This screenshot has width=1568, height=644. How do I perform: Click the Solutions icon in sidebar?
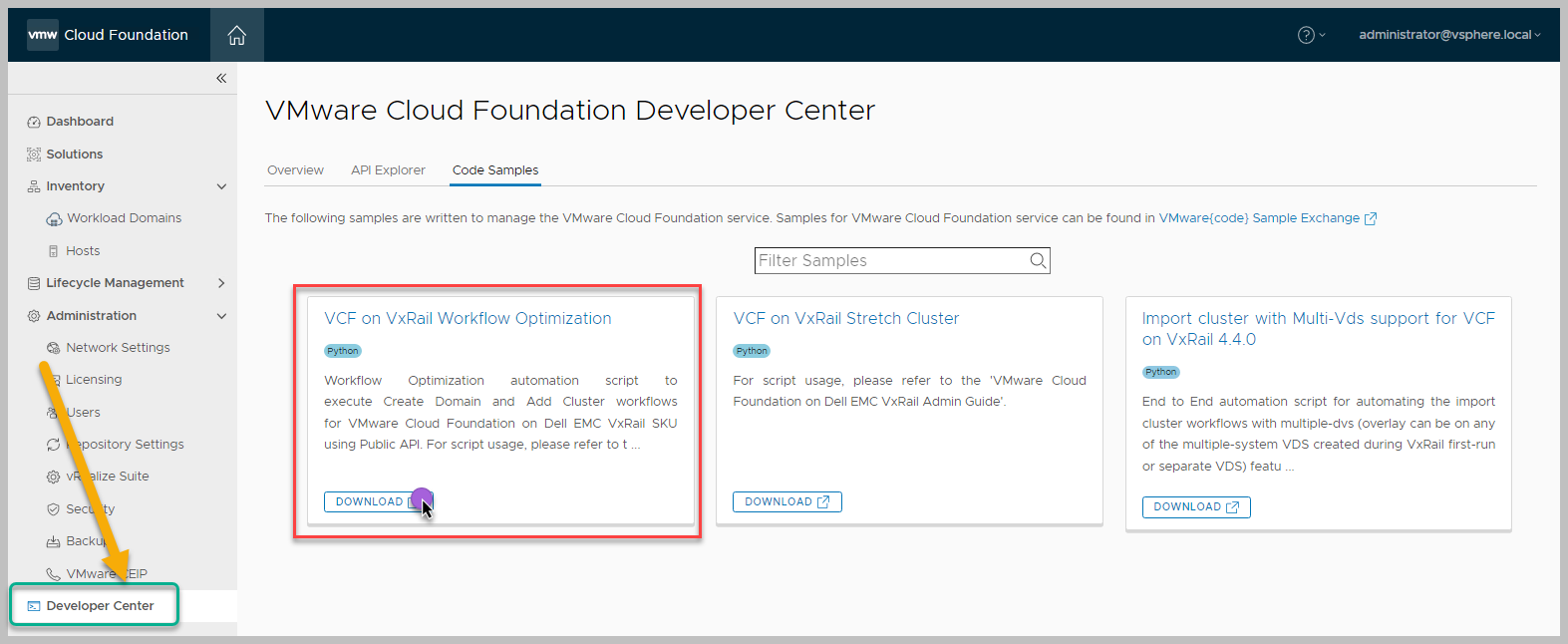click(34, 155)
